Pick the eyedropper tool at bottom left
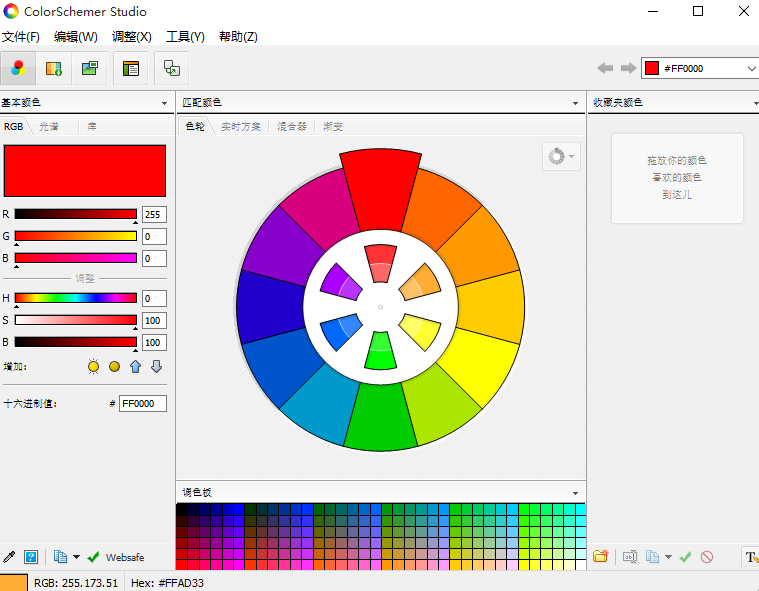The height and width of the screenshot is (591, 759). click(x=10, y=557)
